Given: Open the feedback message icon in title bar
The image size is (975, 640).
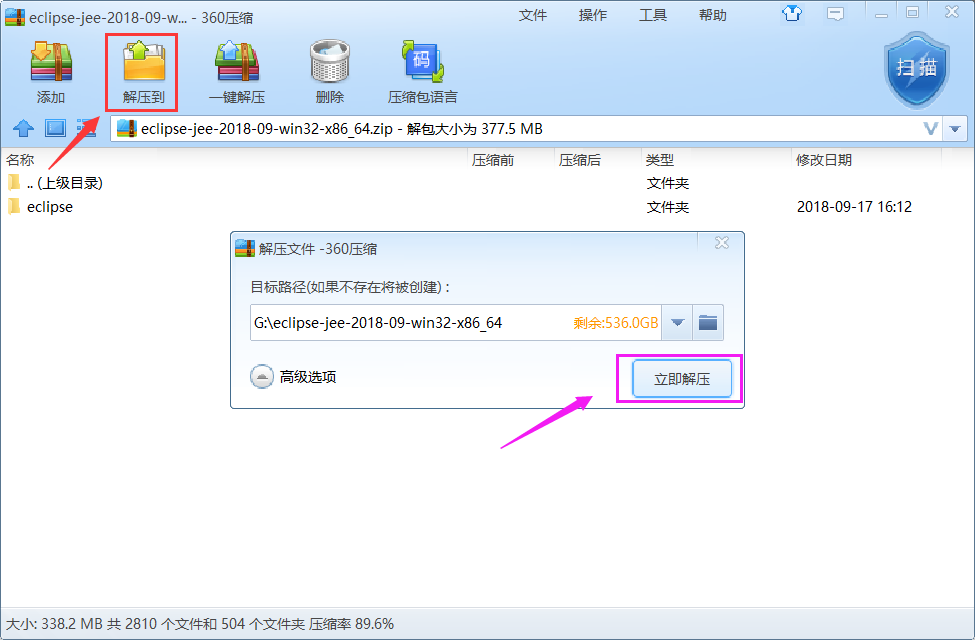Looking at the screenshot, I should [x=835, y=14].
